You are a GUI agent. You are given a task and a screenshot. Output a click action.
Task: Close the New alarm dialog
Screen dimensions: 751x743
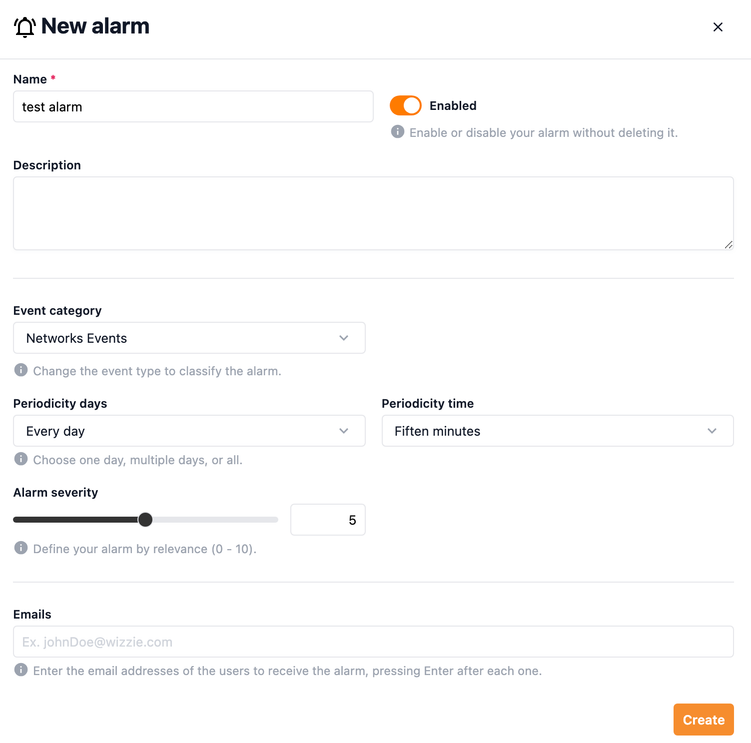[x=717, y=27]
